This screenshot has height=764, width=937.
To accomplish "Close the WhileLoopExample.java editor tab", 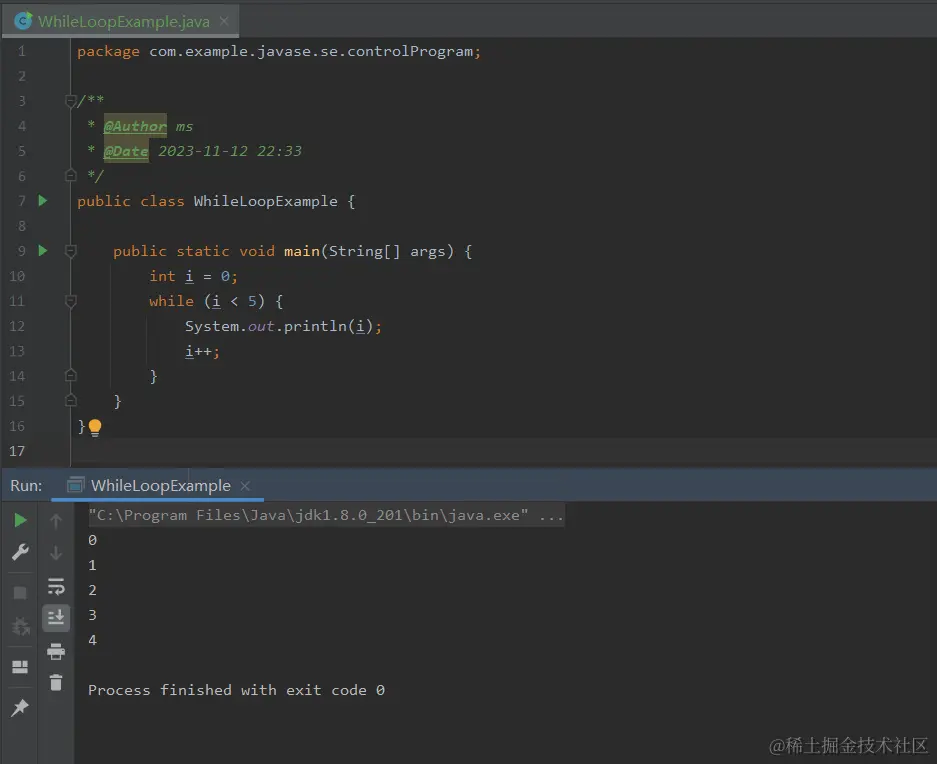I will point(224,21).
